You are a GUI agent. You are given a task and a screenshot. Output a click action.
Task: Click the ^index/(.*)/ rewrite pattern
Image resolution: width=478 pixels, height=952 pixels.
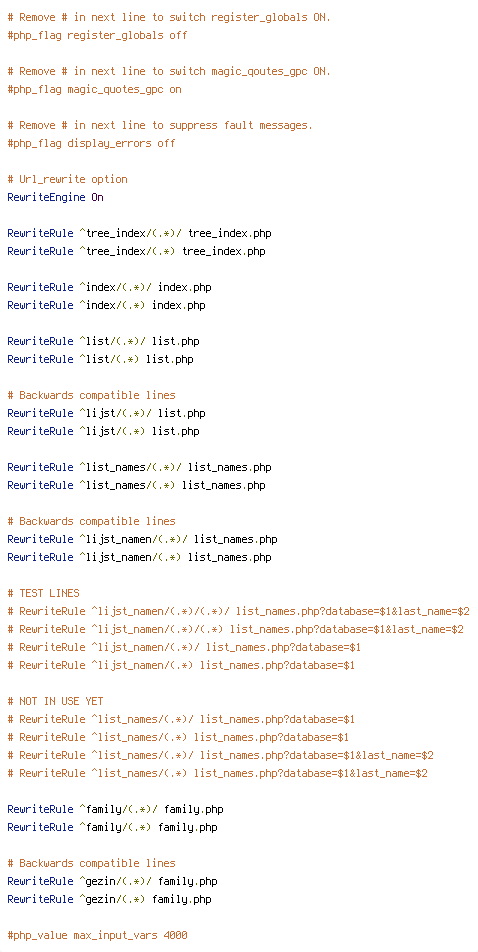(115, 287)
